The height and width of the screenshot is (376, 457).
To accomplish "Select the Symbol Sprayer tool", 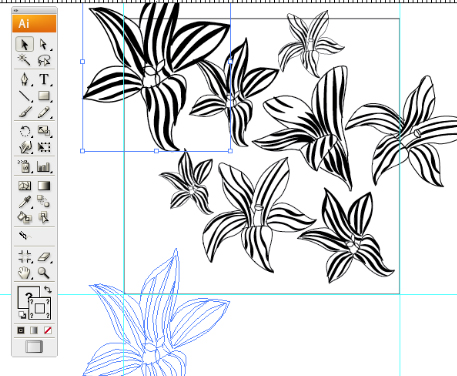I will coord(25,166).
